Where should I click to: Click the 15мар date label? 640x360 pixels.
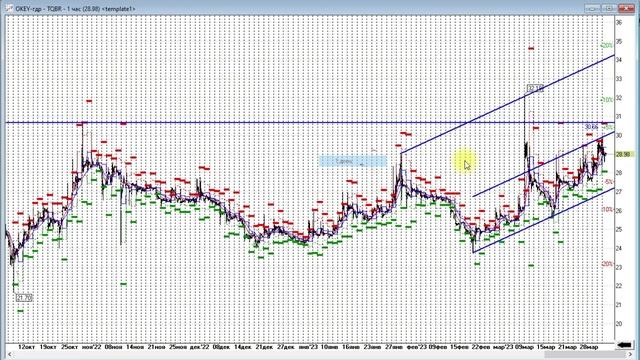546,347
